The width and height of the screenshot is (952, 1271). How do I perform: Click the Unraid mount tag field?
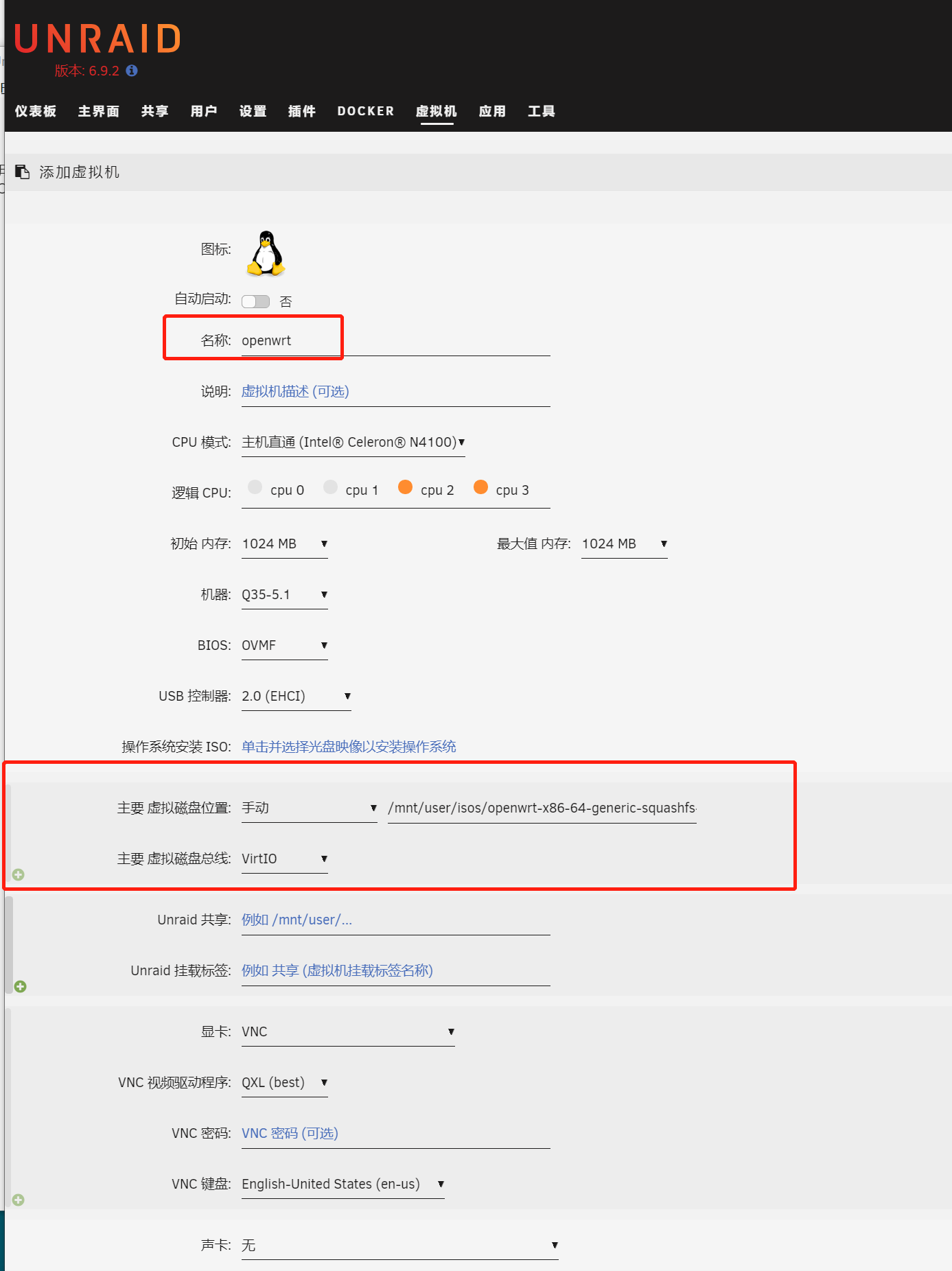(x=396, y=971)
